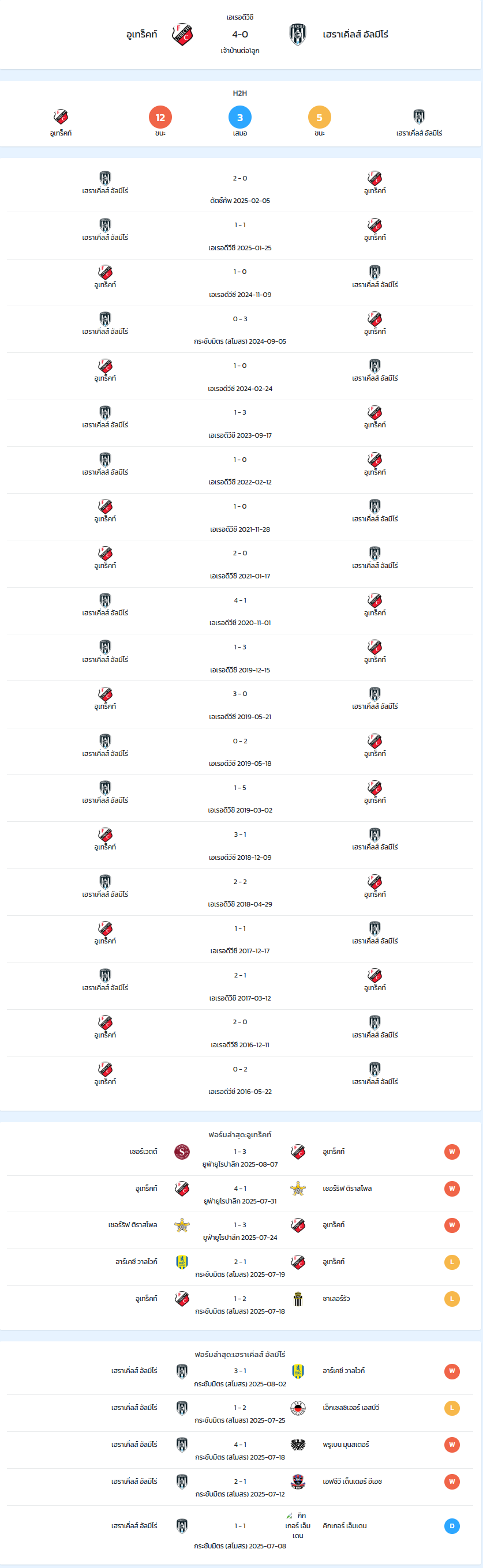
Task: Click the Utrecht crest in the match header
Action: (x=182, y=35)
